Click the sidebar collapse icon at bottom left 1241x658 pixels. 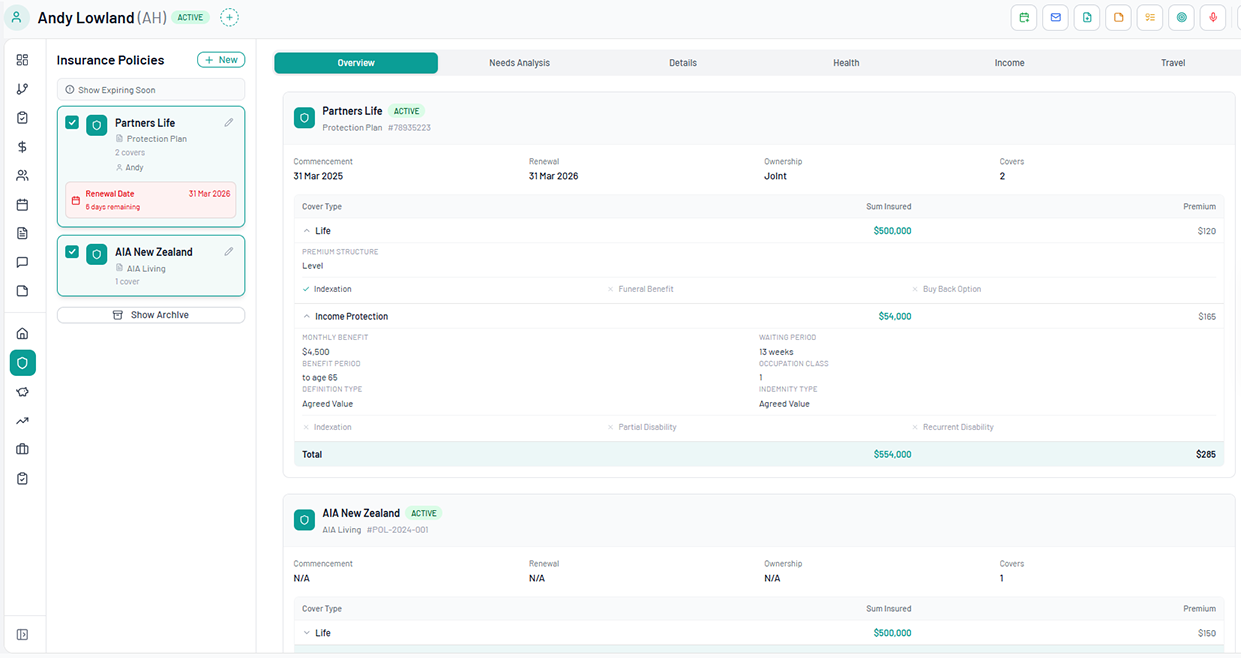tap(22, 634)
